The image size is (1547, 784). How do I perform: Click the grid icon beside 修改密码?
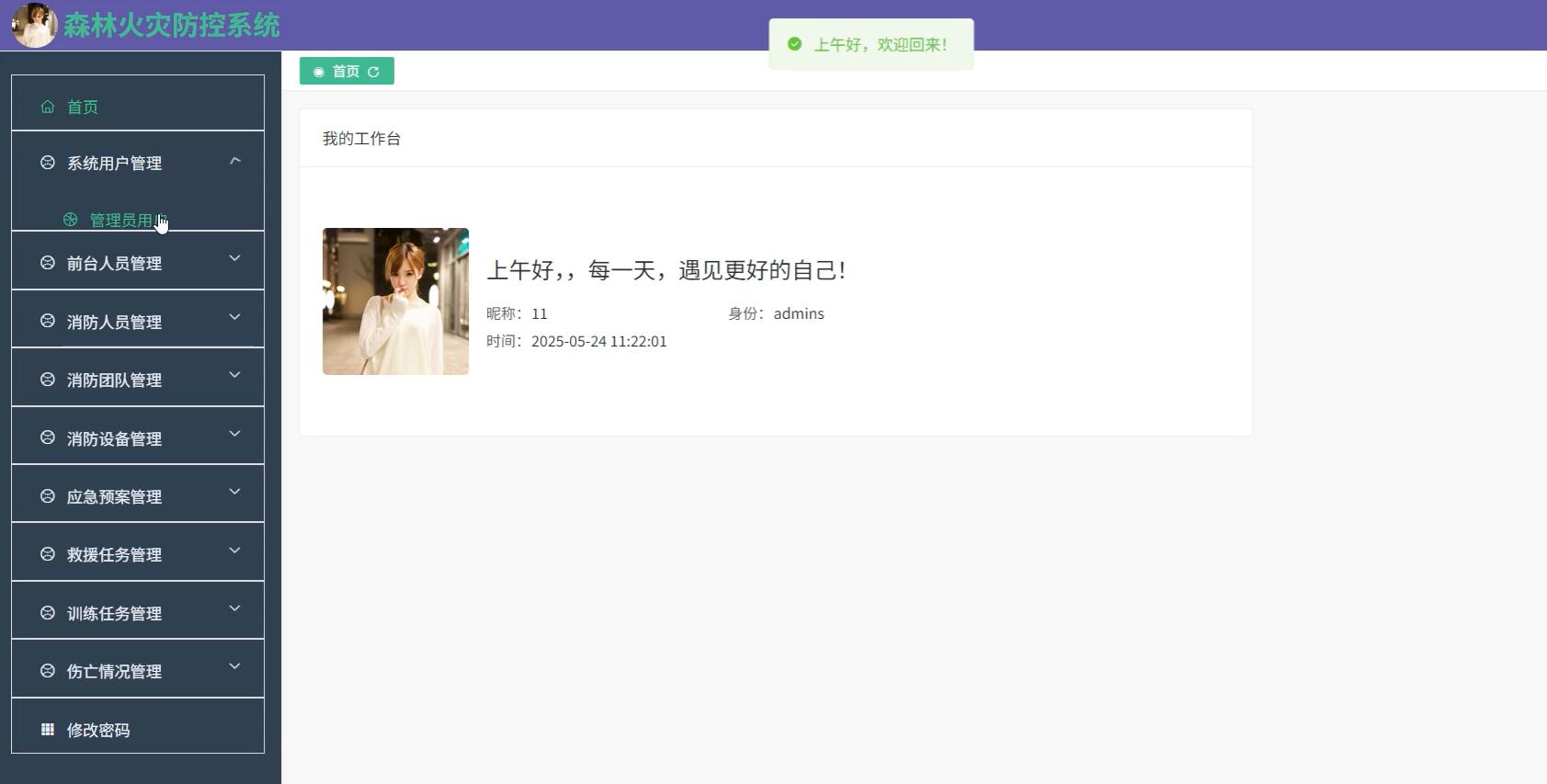[48, 730]
